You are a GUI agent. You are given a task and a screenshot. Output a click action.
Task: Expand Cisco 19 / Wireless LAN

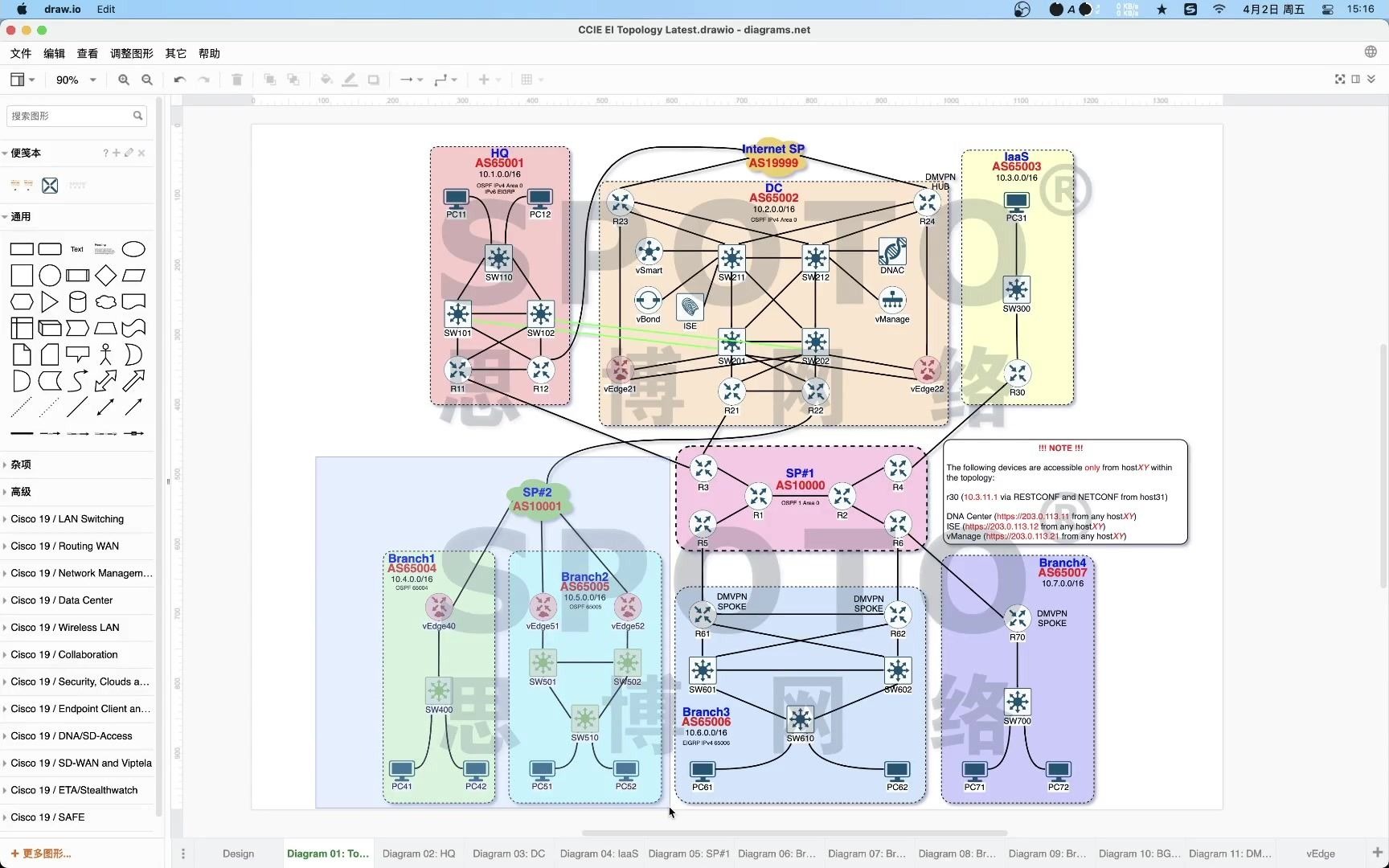[65, 628]
